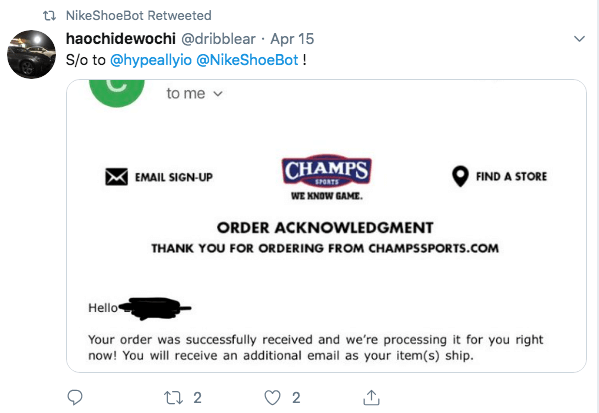The image size is (599, 413).
Task: Click the Champs Sports logo image
Action: tap(327, 178)
